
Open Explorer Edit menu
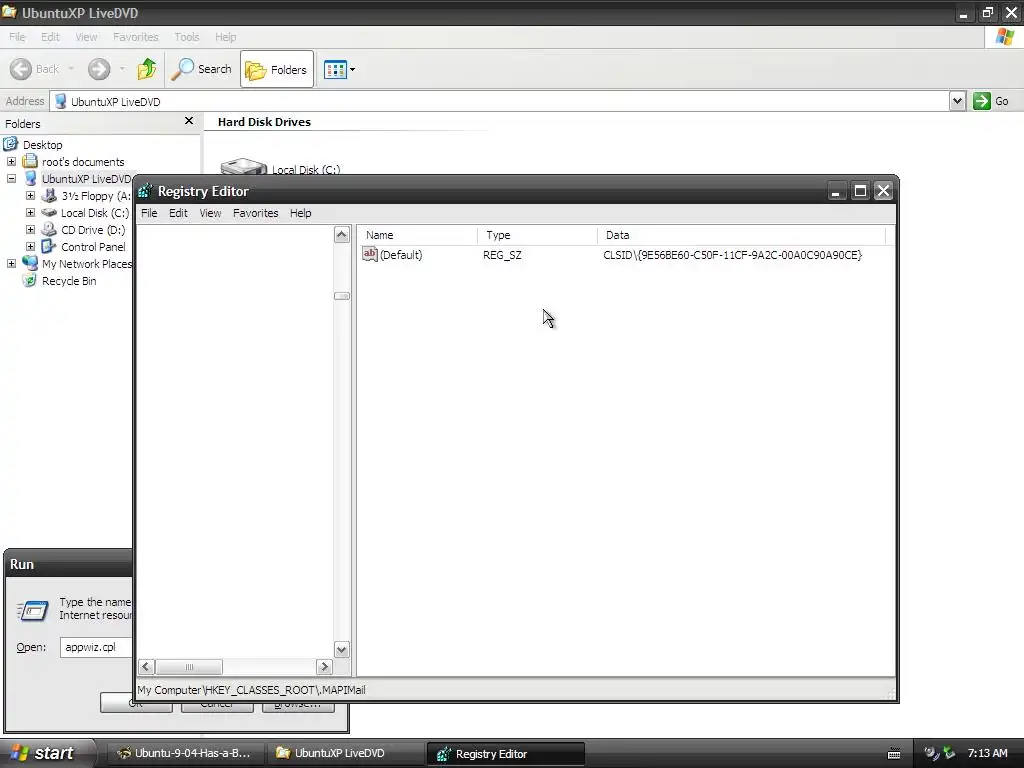pyautogui.click(x=50, y=37)
